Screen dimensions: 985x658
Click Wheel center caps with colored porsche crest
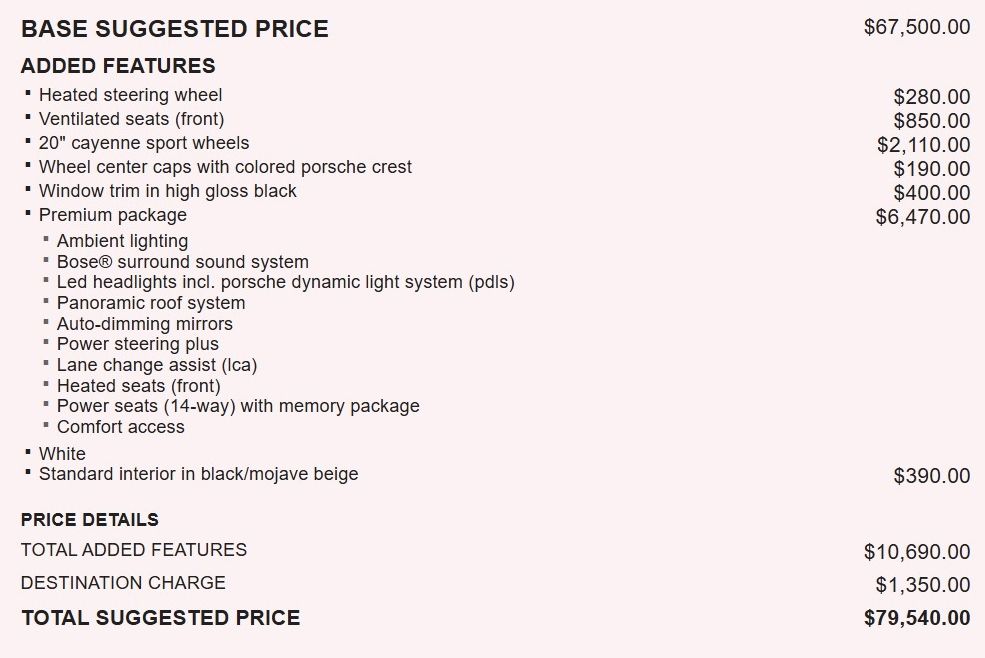225,167
